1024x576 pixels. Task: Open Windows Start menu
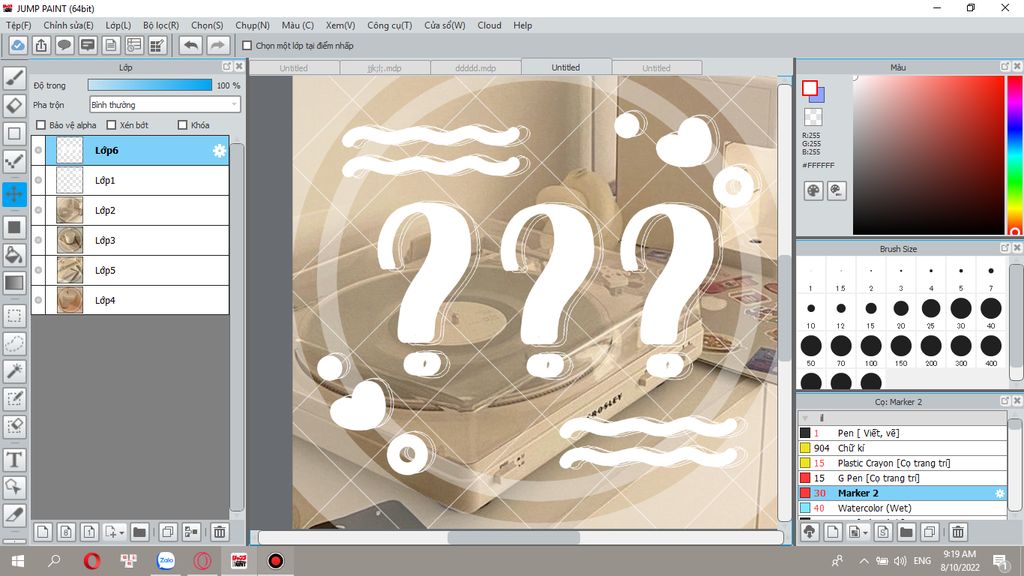tap(18, 561)
